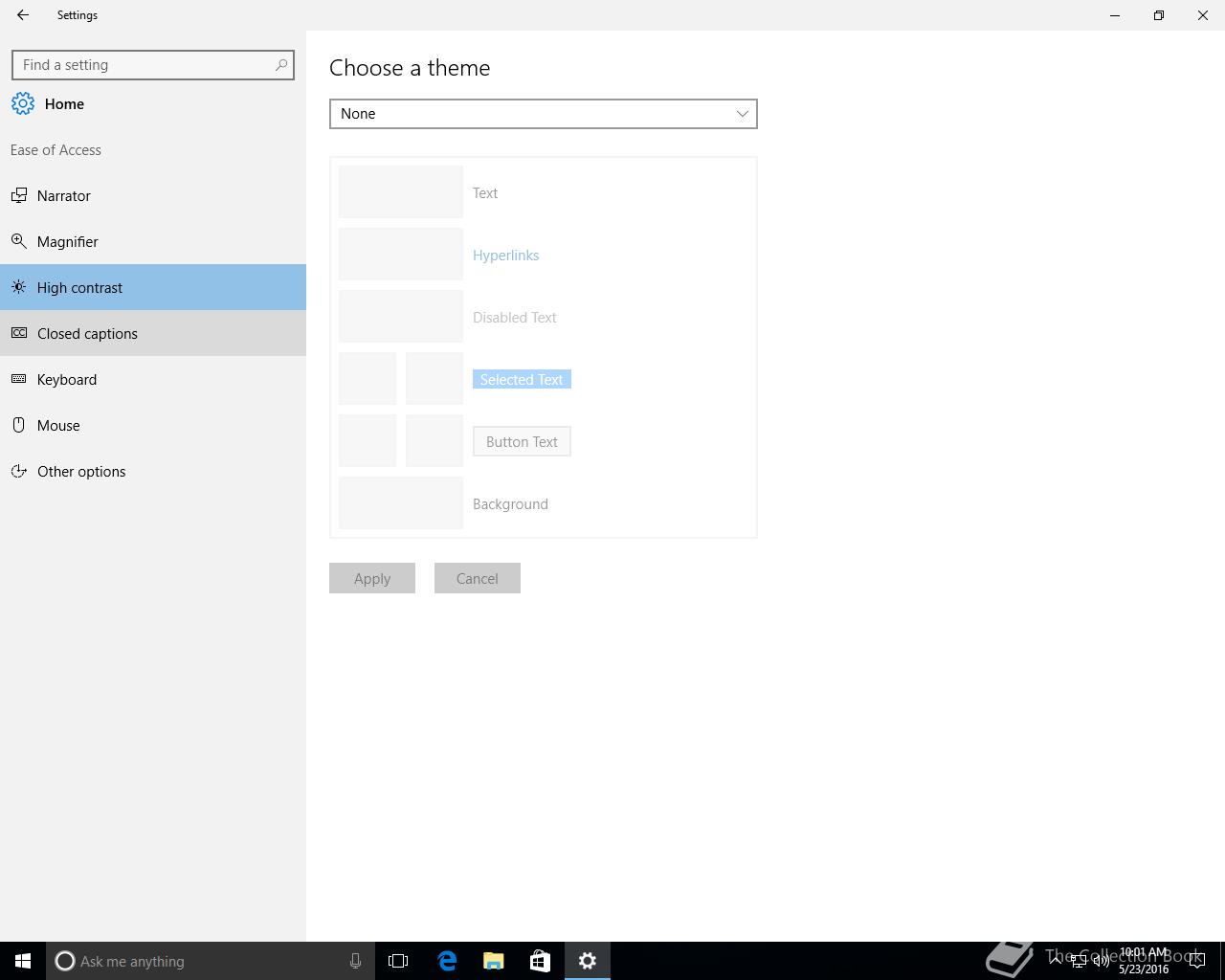Select the Closed captions CC icon
This screenshot has height=980, width=1225.
tap(19, 333)
